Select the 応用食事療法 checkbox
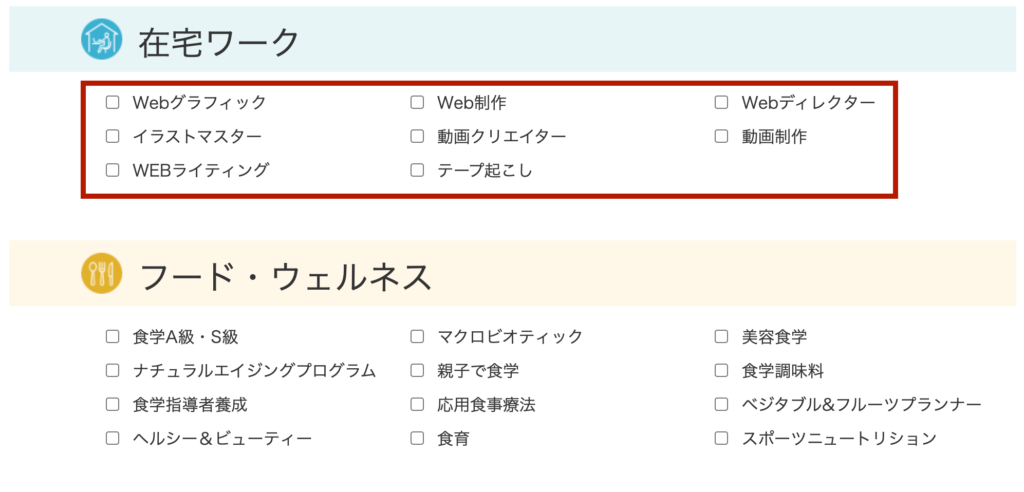 click(417, 405)
